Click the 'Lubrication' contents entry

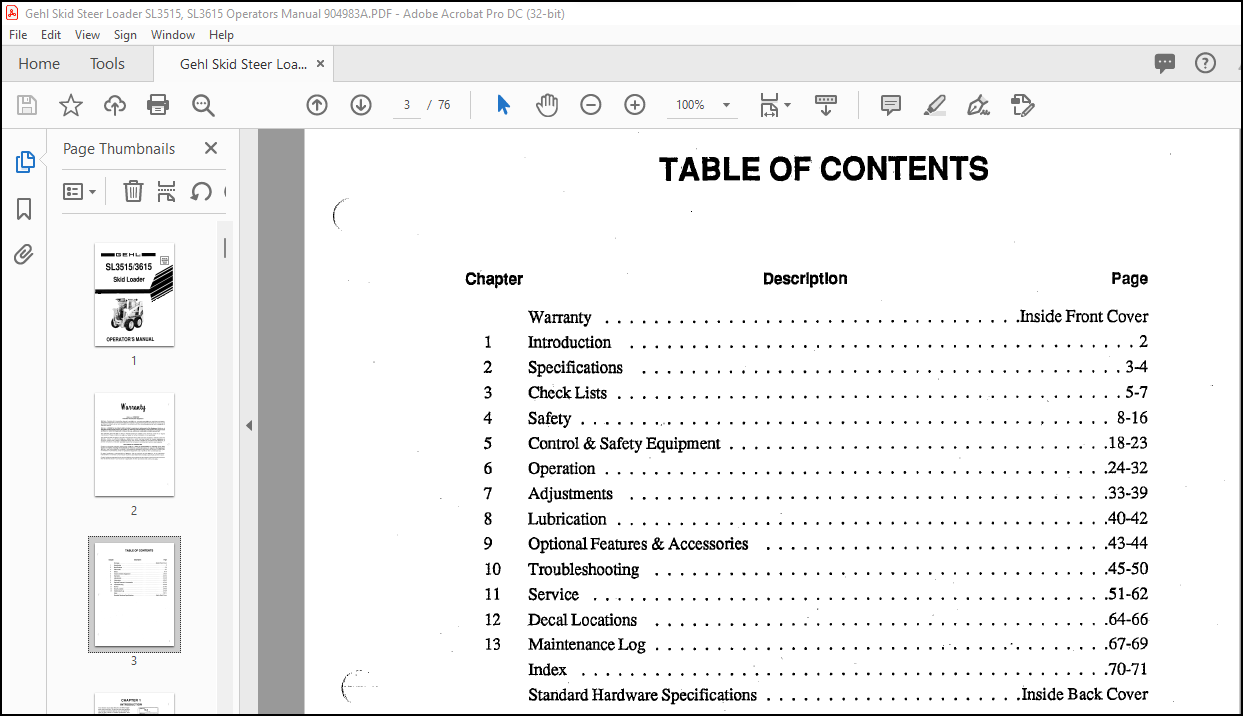[x=567, y=519]
